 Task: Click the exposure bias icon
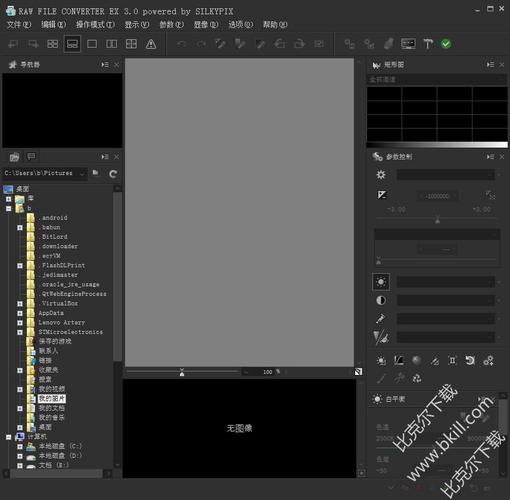point(382,195)
